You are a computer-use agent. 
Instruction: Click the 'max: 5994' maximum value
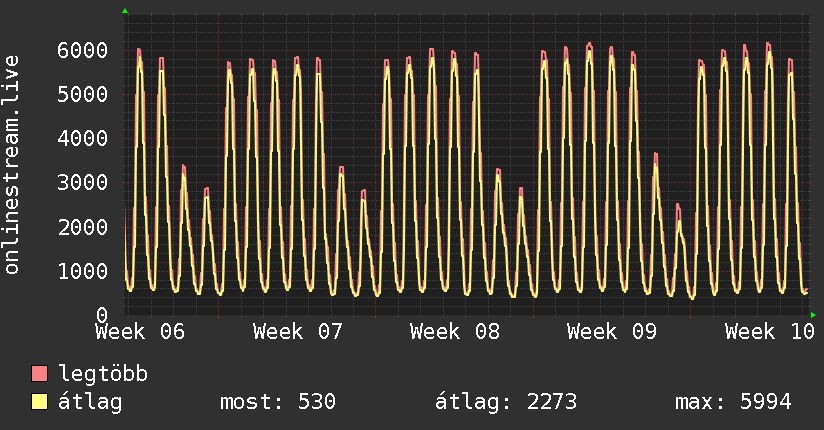point(733,402)
